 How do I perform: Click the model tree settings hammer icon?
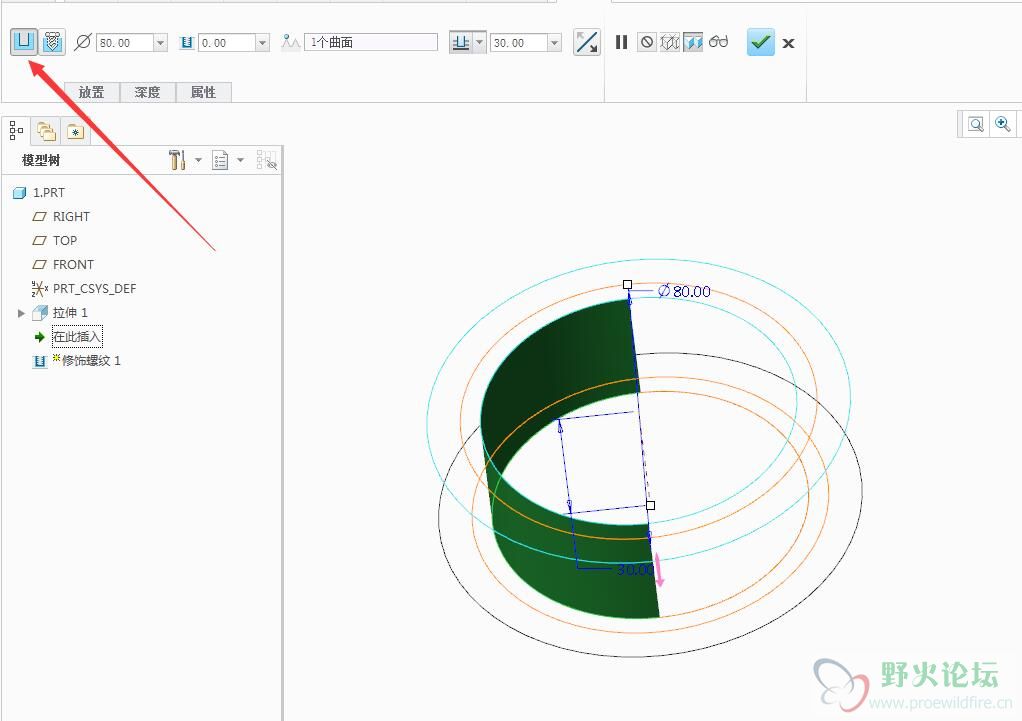point(177,160)
